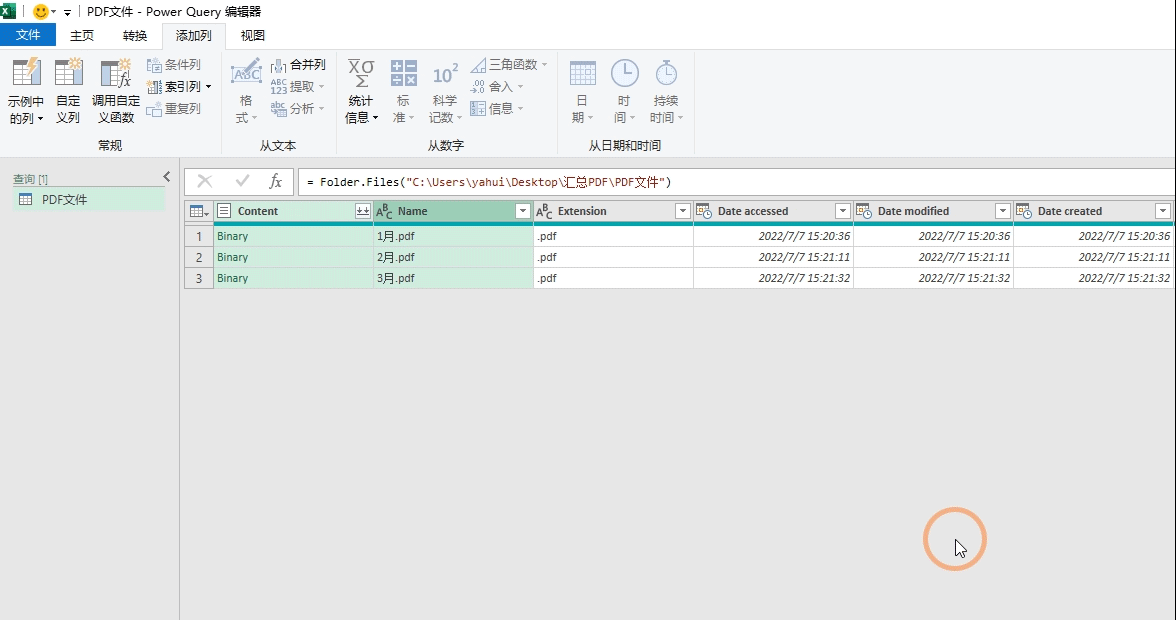Add a Conditional Column (条件列)
The height and width of the screenshot is (620, 1176).
[174, 65]
